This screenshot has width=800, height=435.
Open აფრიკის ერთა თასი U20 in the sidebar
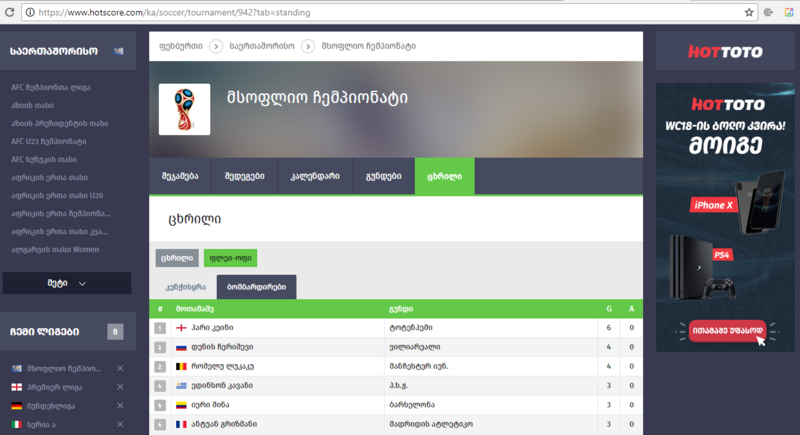tap(57, 195)
